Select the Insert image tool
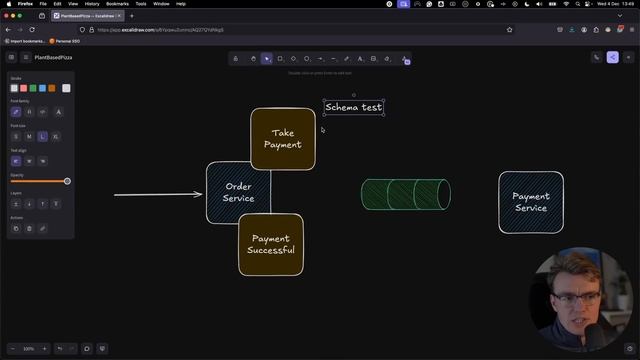 pyautogui.click(x=373, y=59)
